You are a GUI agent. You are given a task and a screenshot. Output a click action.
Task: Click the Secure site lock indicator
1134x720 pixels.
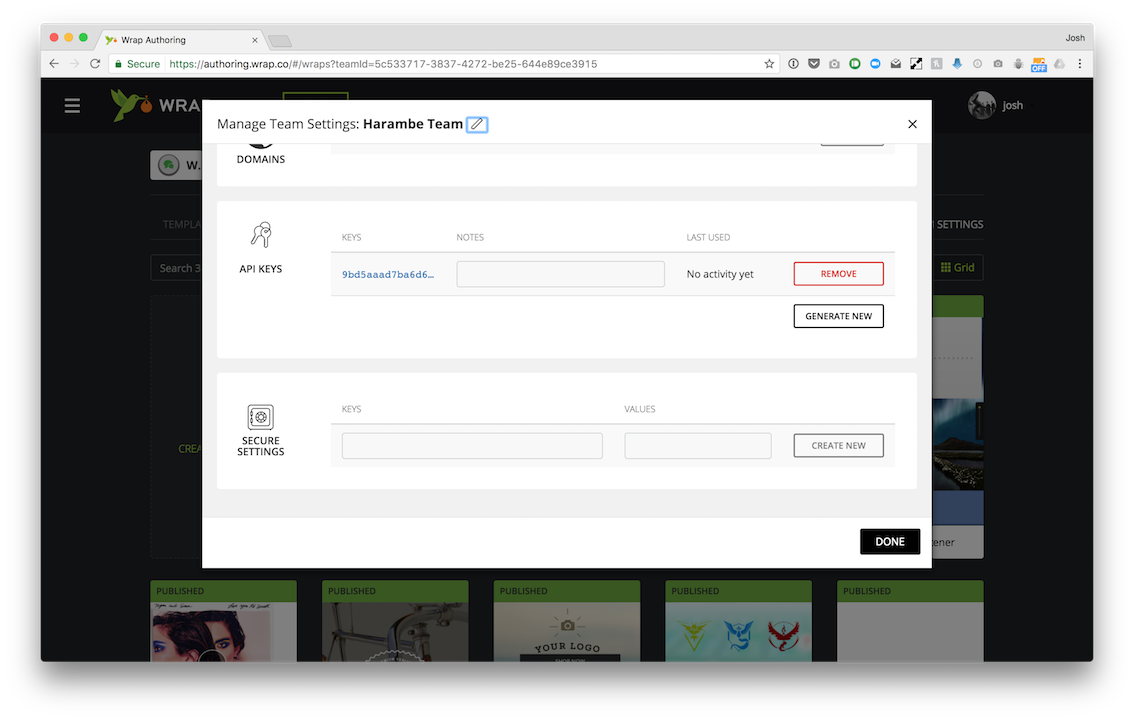(x=137, y=64)
